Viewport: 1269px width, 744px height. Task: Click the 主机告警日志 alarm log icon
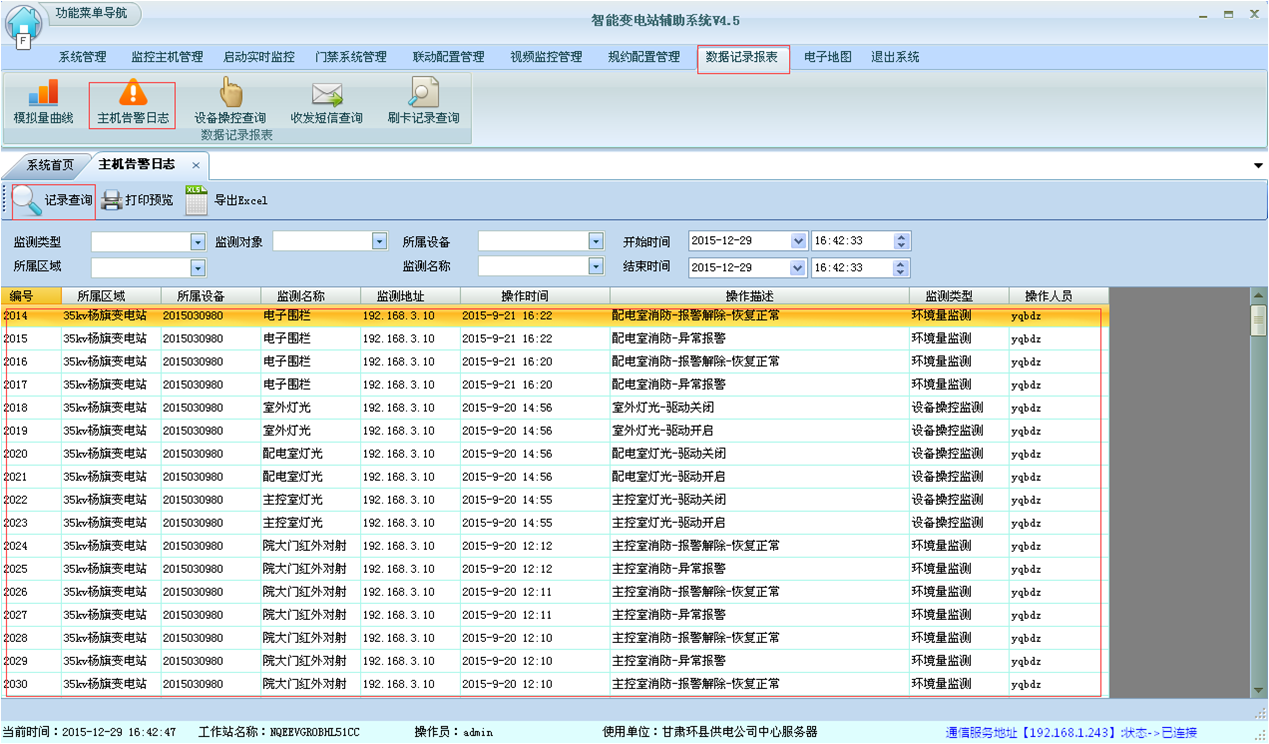pos(132,103)
